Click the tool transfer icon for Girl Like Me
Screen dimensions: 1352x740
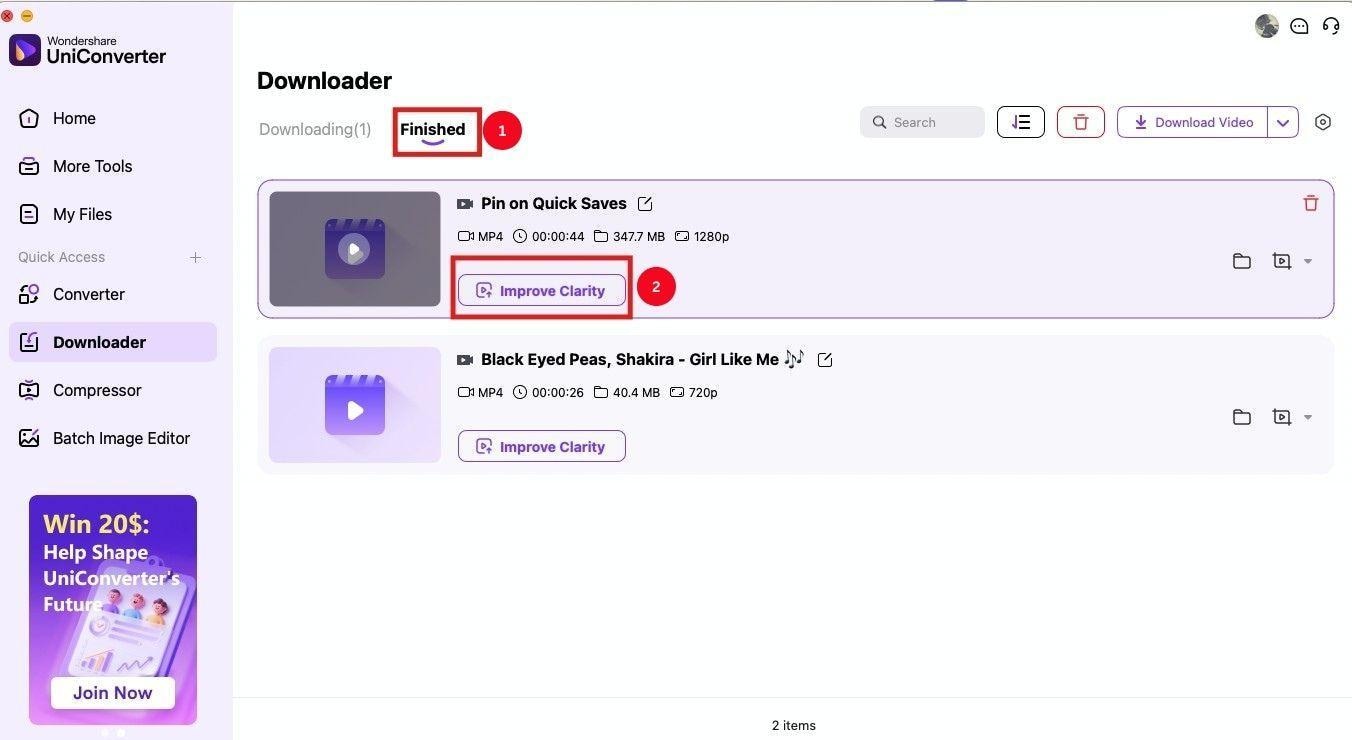1282,417
